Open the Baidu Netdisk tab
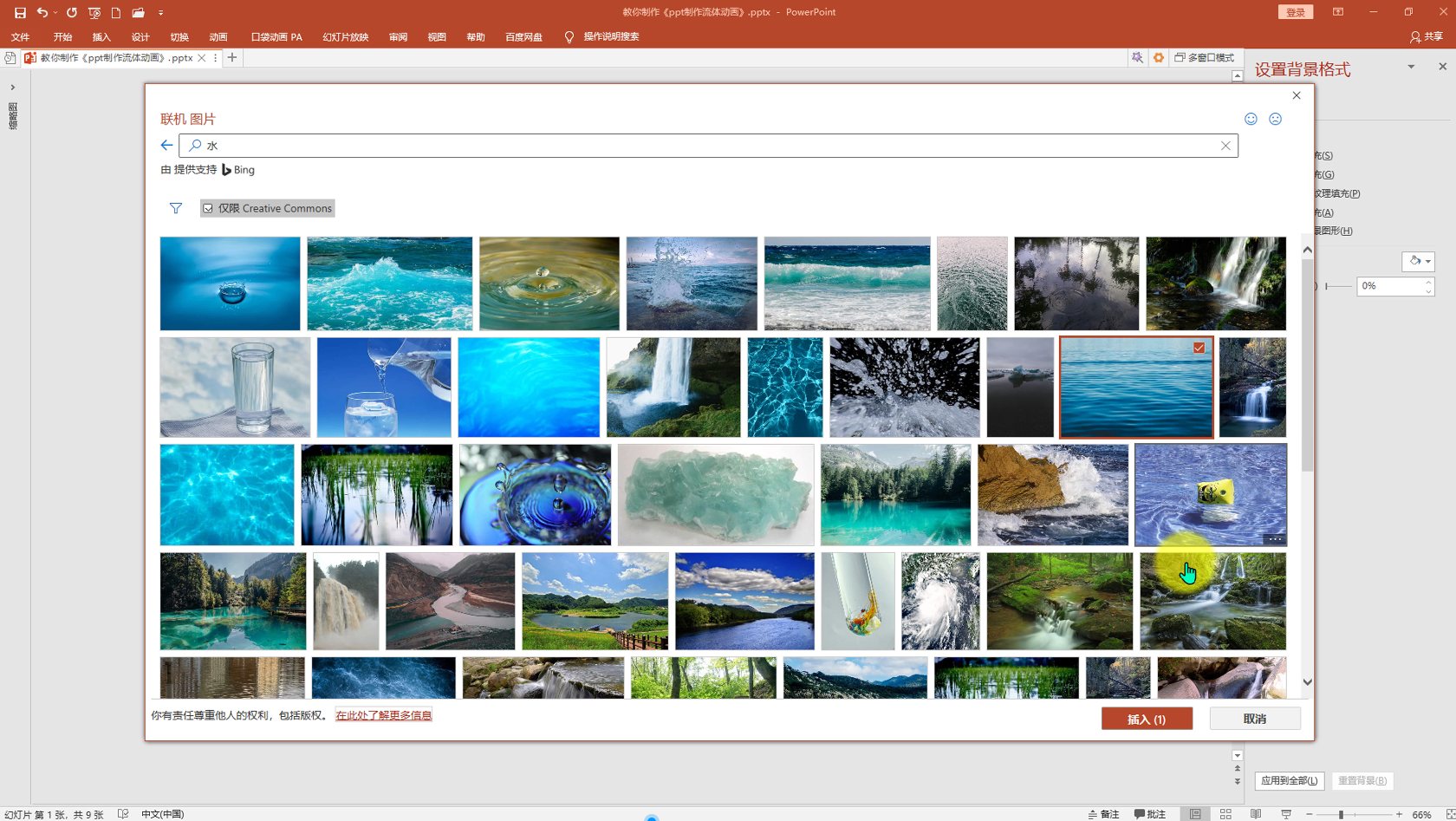This screenshot has width=1456, height=821. [523, 37]
